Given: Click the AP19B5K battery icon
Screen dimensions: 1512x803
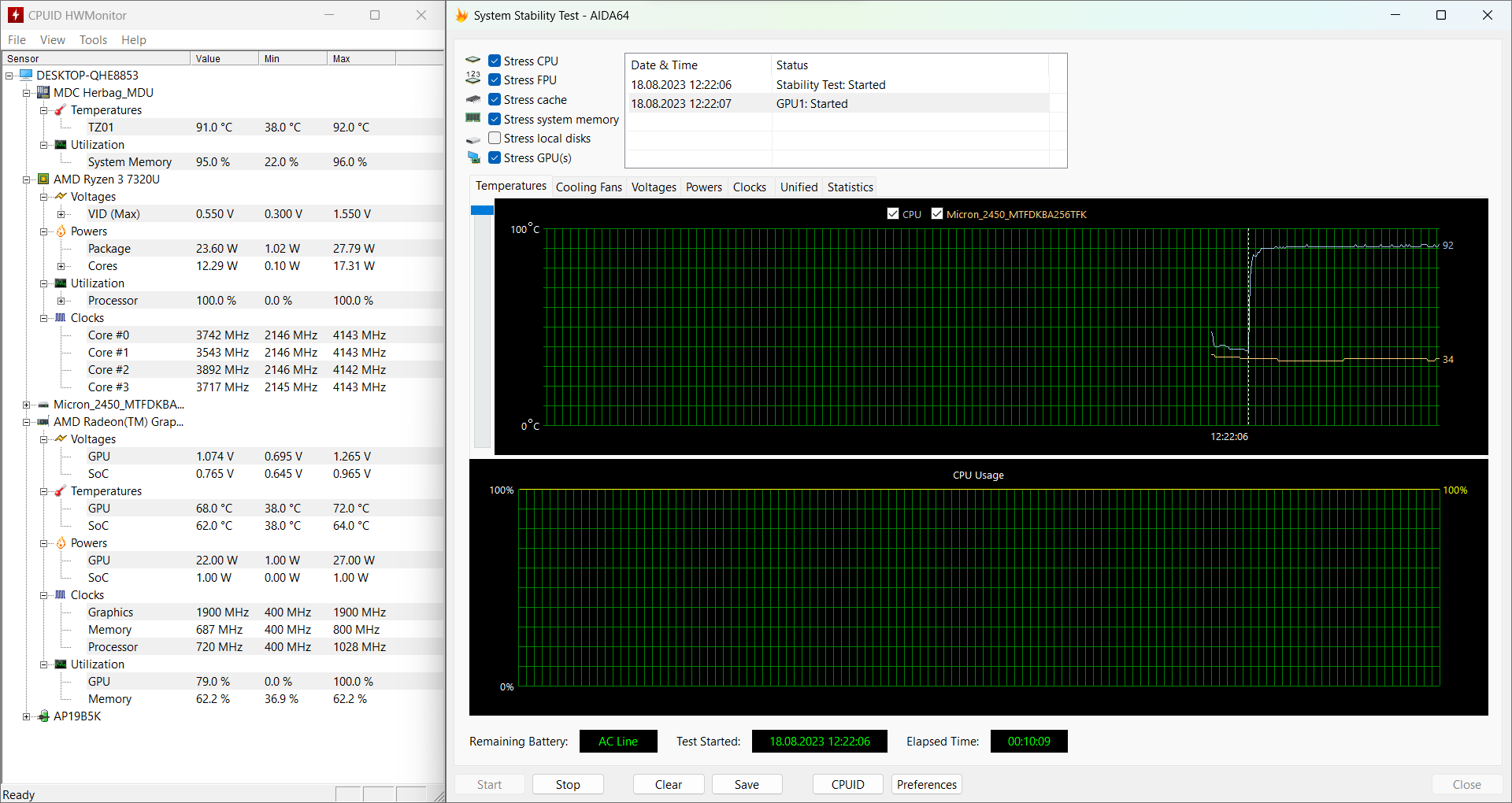Looking at the screenshot, I should click(43, 716).
